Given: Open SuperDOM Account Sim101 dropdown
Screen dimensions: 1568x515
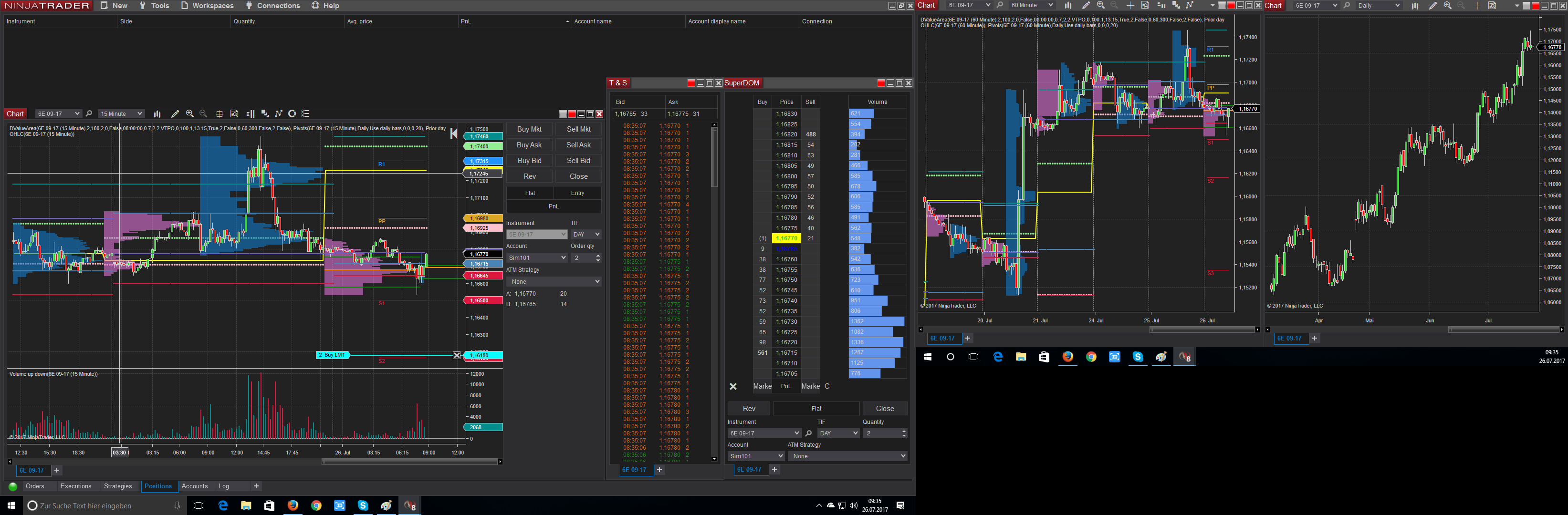Looking at the screenshot, I should pos(756,456).
